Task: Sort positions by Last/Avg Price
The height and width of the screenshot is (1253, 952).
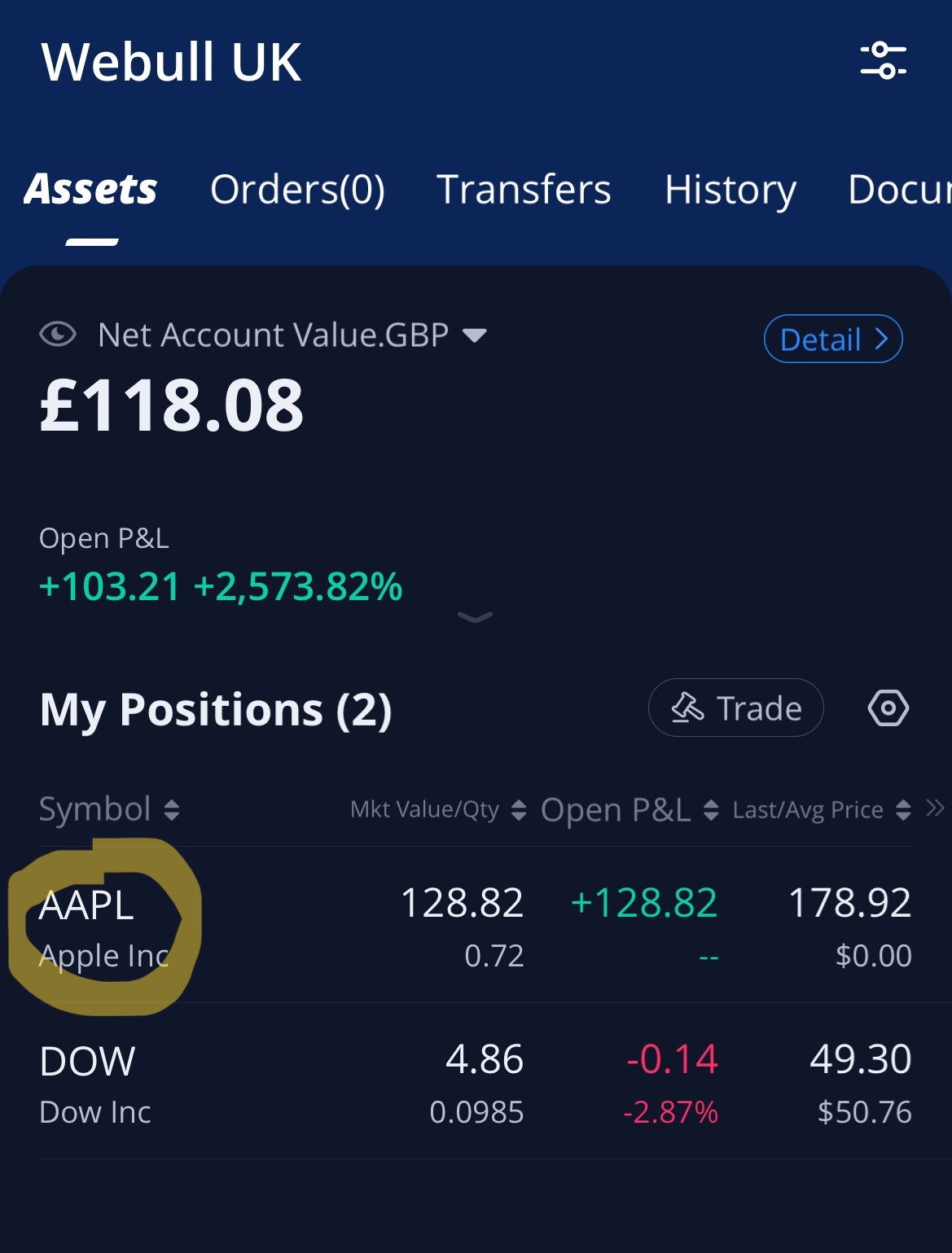Action: [x=822, y=809]
